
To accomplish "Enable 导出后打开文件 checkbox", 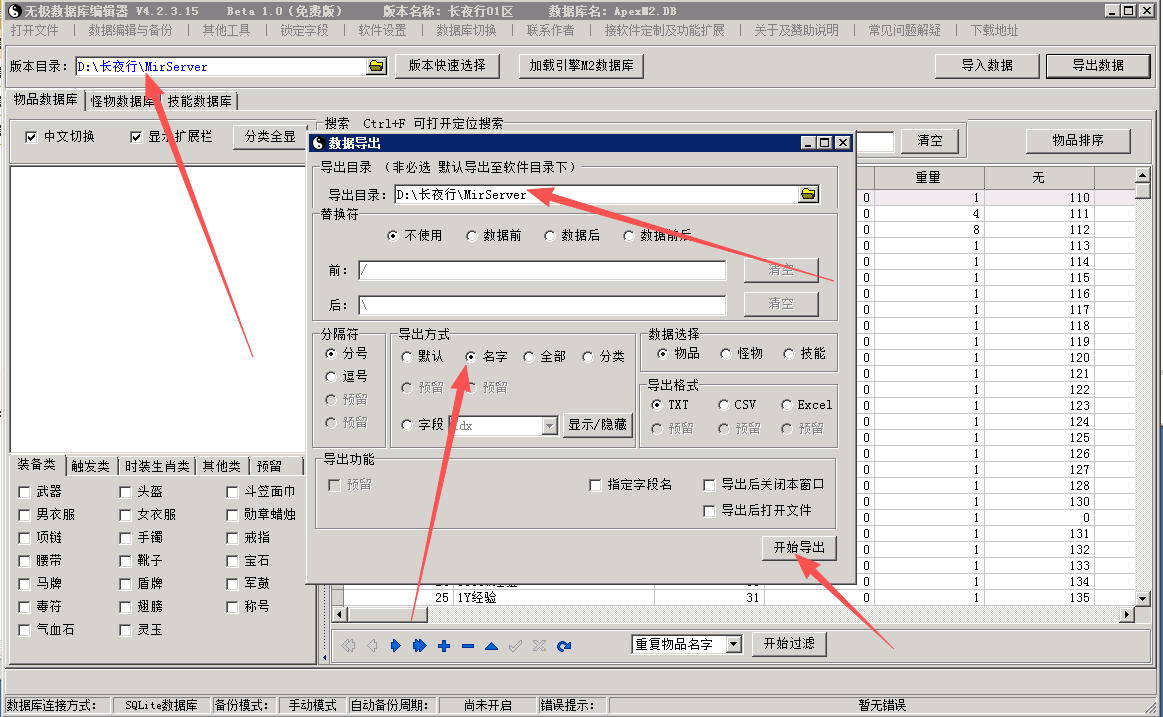I will [710, 510].
